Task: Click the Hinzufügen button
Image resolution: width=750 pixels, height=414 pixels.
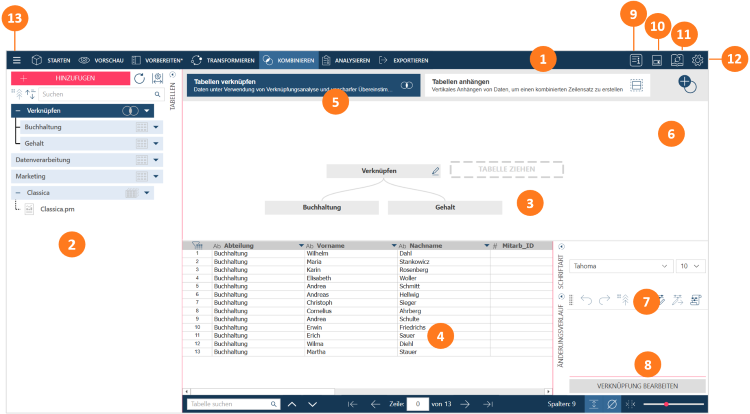Action: click(x=68, y=77)
